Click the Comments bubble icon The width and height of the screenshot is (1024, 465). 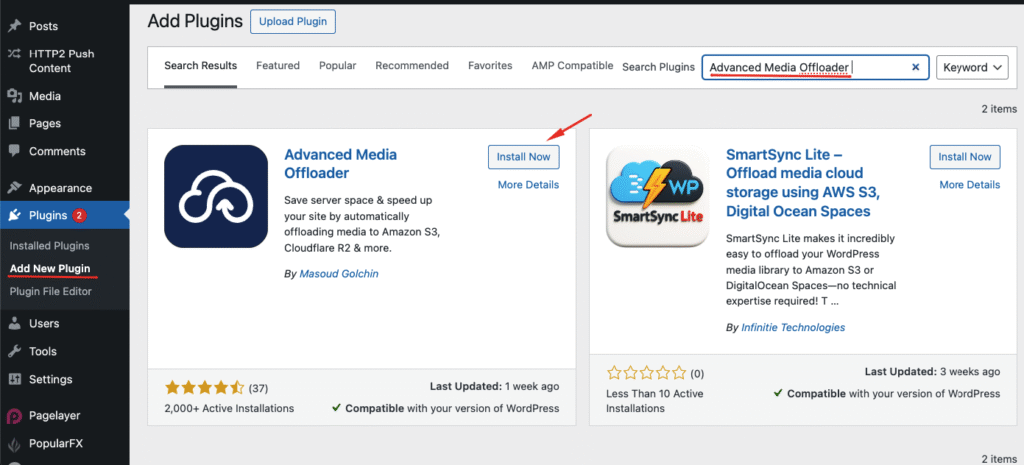pos(14,151)
